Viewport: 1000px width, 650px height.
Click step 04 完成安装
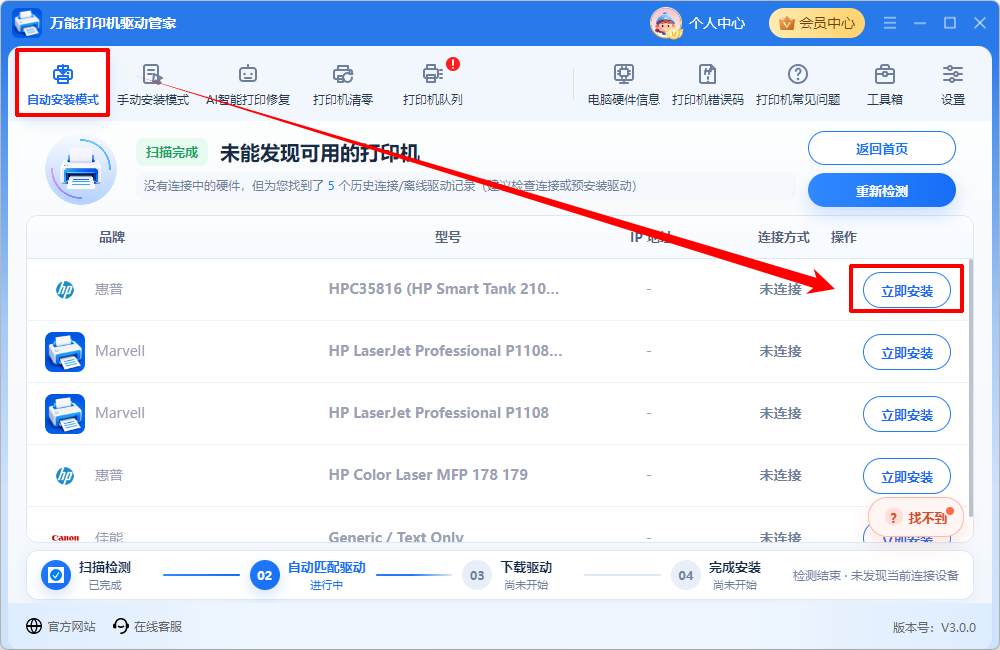716,575
